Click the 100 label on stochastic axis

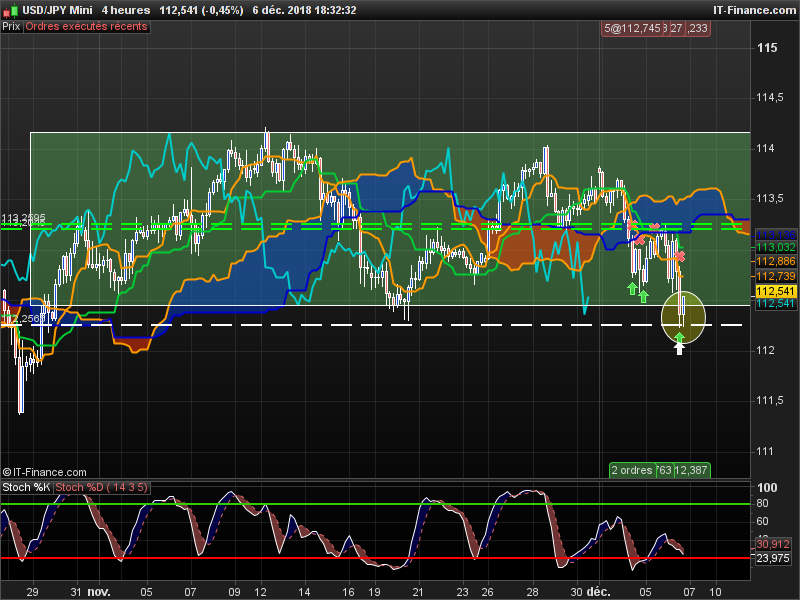(767, 488)
